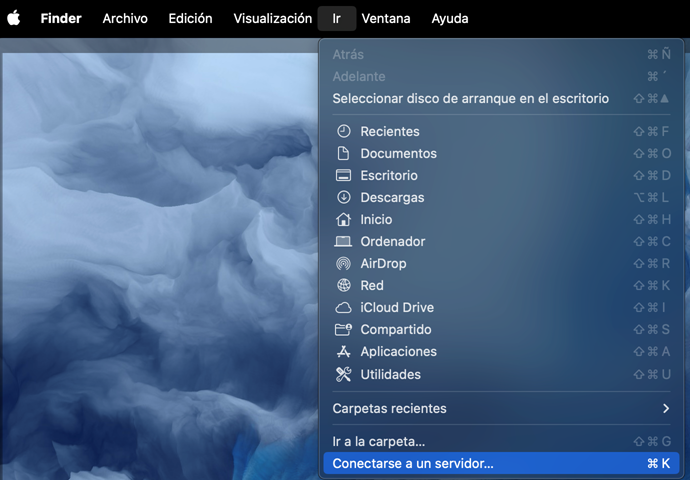Open Carpetas recientes submenu entry
691x481 pixels.
point(502,409)
